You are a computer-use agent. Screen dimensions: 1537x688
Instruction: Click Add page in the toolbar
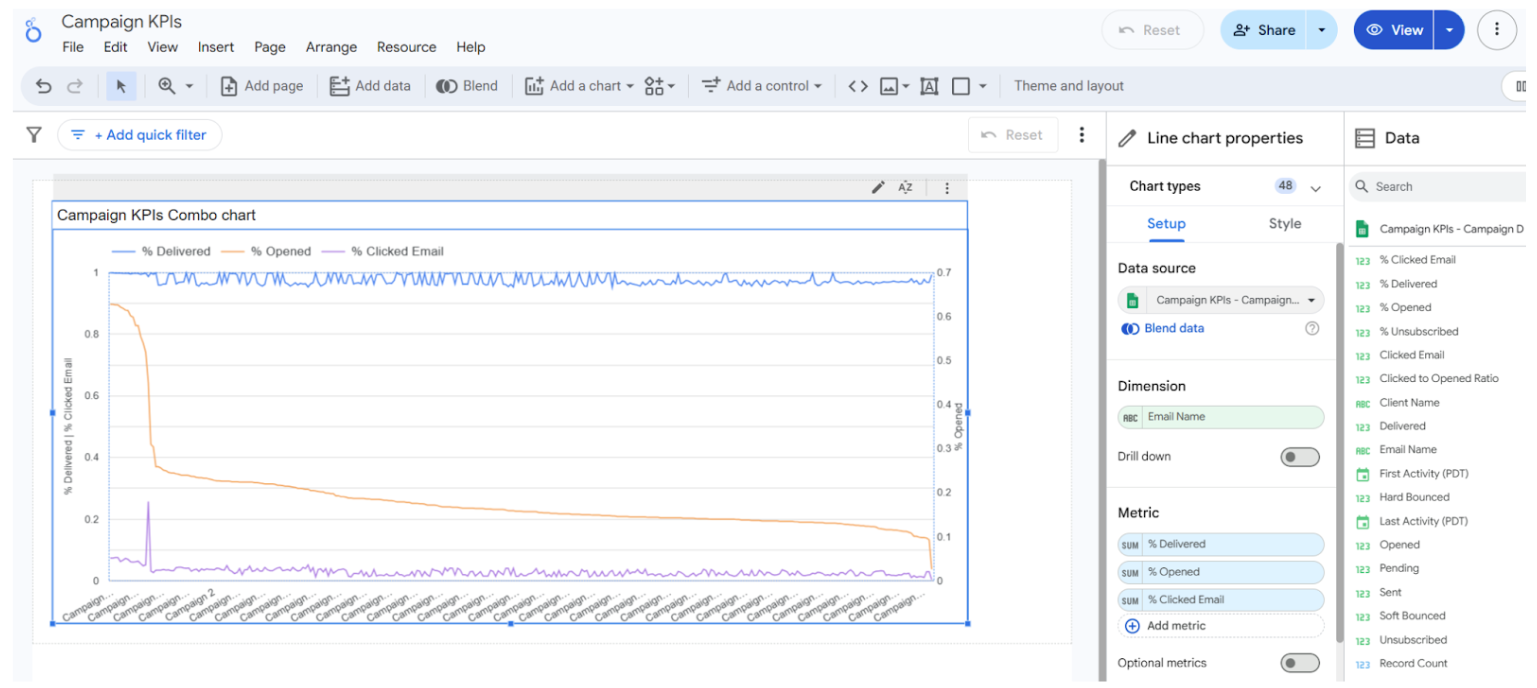pyautogui.click(x=261, y=86)
